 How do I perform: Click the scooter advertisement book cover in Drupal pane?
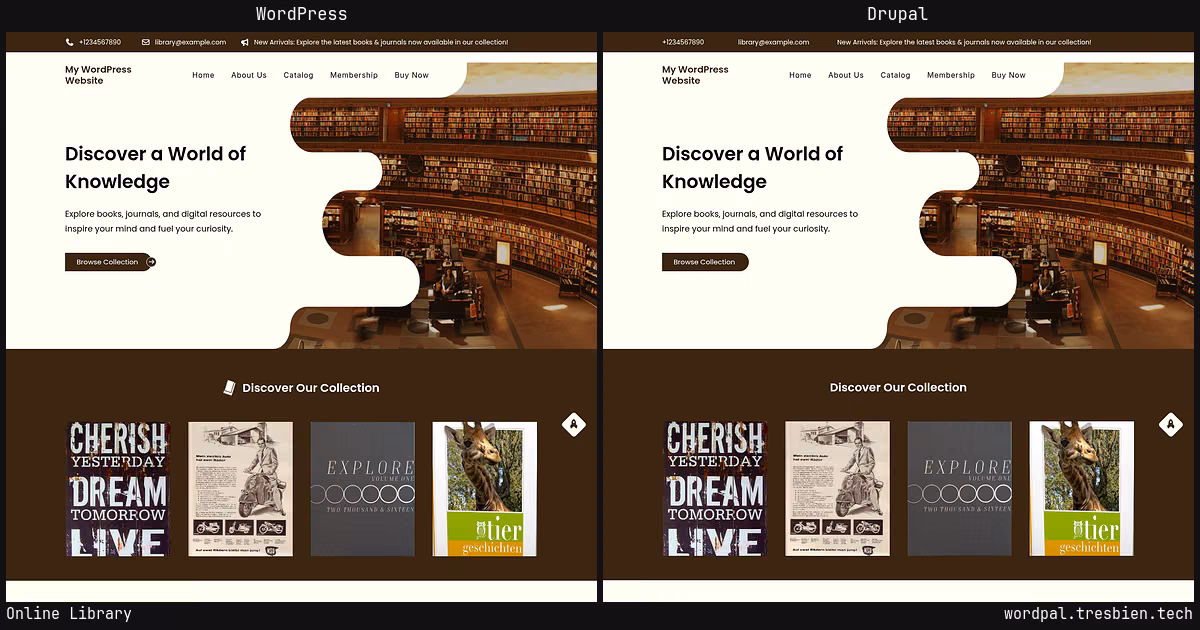[x=838, y=489]
